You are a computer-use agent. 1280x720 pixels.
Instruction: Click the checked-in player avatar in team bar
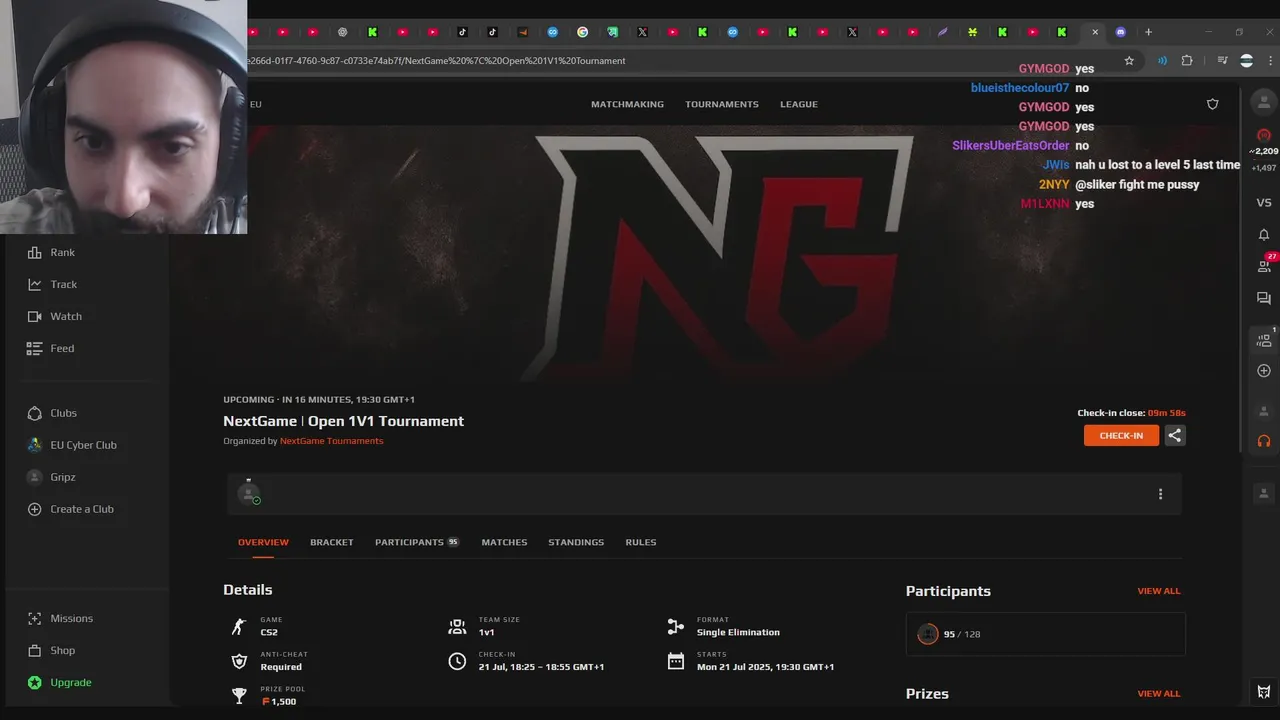point(249,494)
